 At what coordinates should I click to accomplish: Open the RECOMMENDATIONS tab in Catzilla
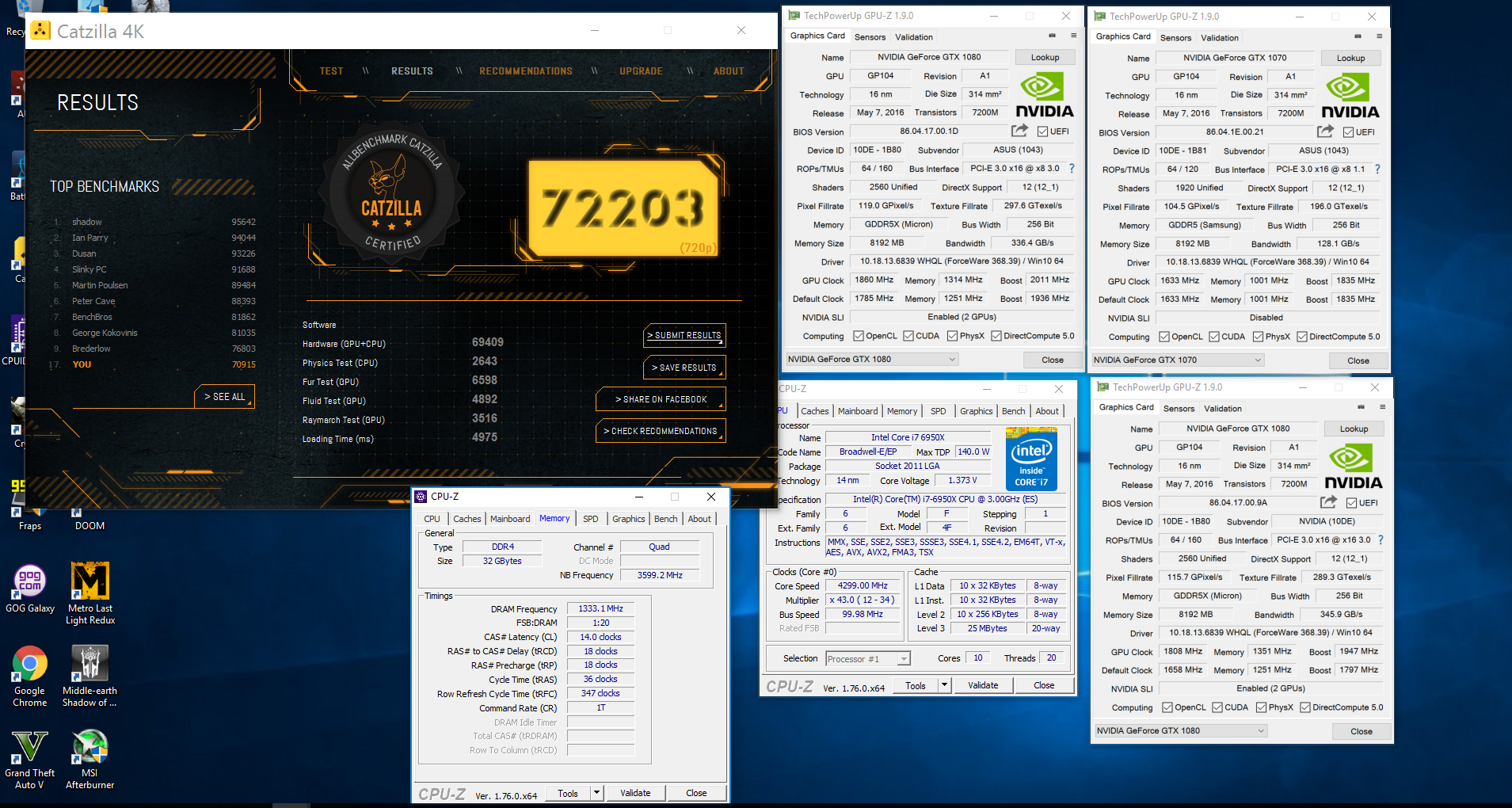(x=525, y=71)
